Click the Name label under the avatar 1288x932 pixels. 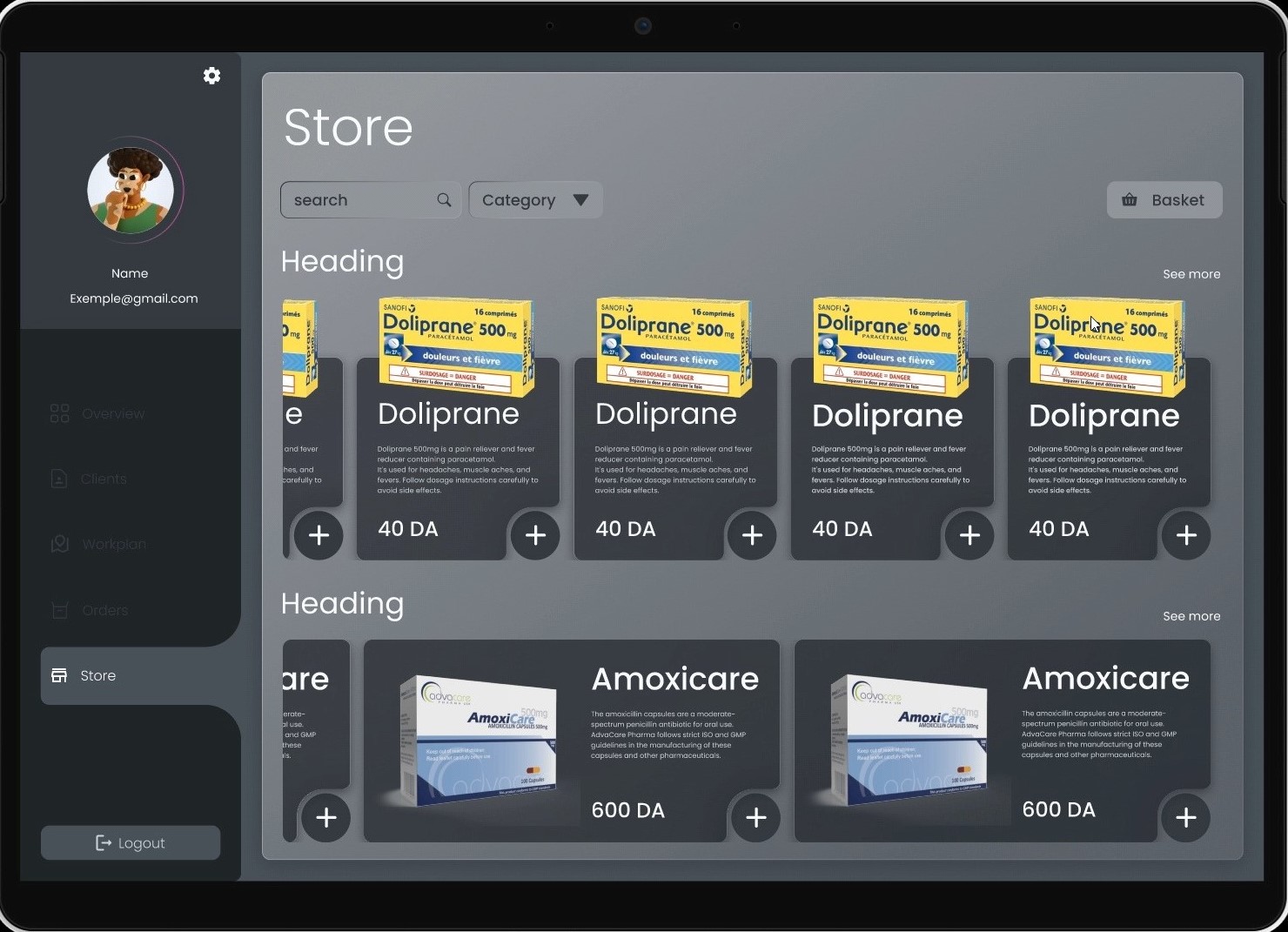(130, 273)
